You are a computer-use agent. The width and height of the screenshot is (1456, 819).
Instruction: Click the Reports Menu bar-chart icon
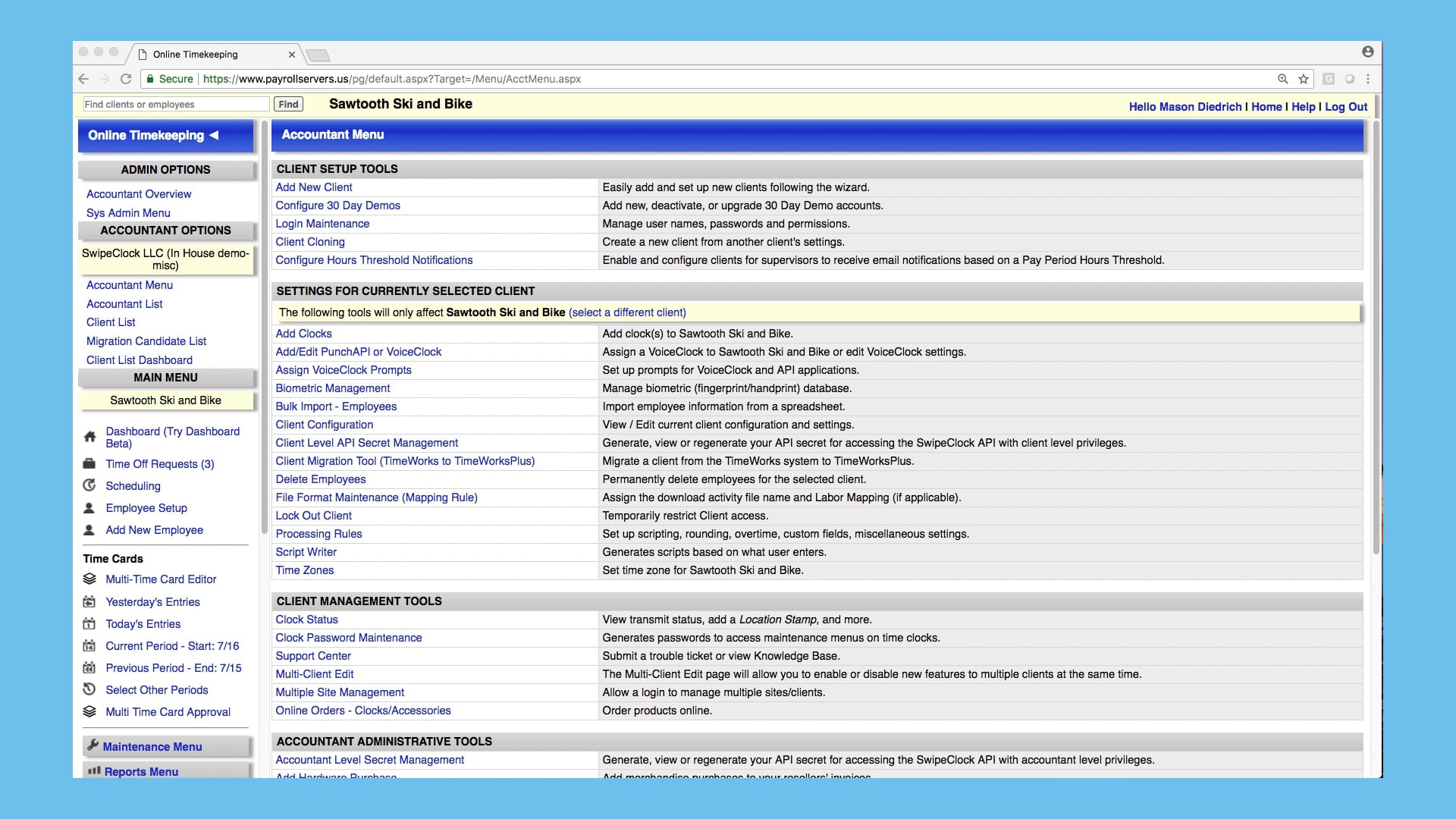tap(93, 771)
